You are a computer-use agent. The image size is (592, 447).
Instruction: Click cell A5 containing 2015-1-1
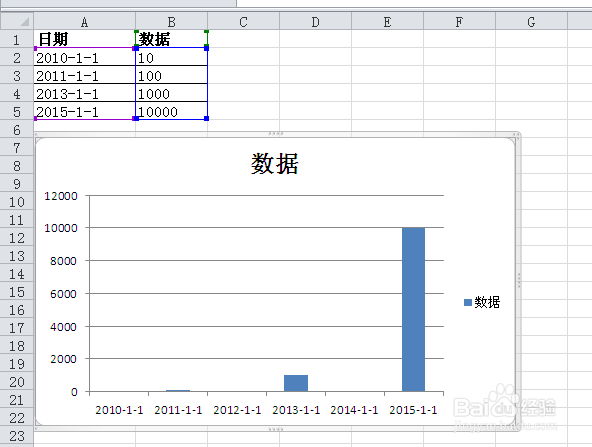(x=85, y=111)
